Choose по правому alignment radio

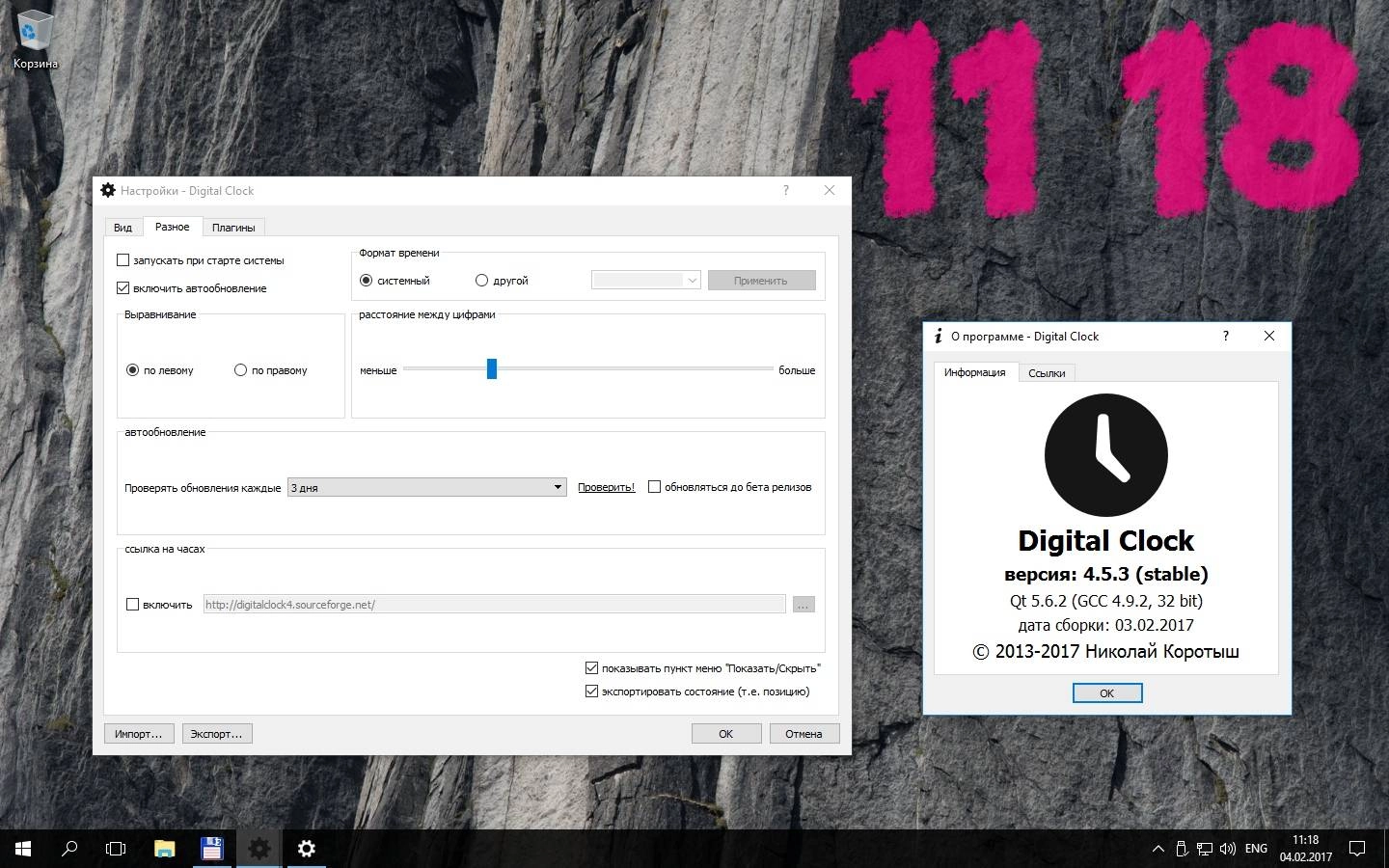271,370
